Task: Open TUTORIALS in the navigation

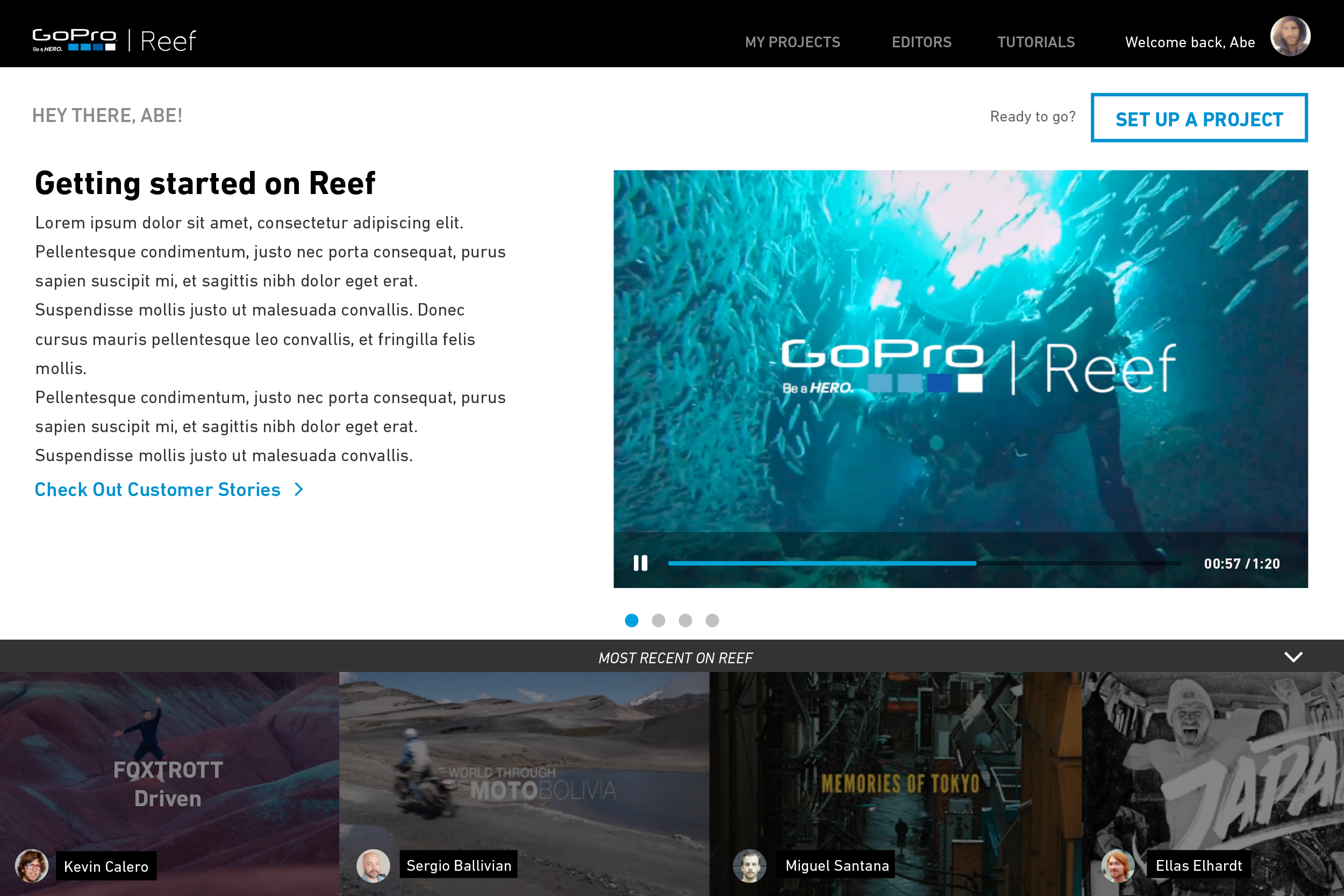Action: [1036, 42]
